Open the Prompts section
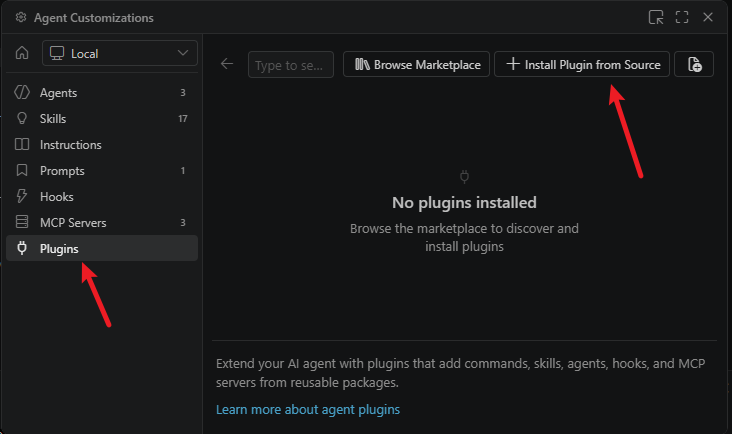Viewport: 732px width, 434px height. [x=102, y=171]
